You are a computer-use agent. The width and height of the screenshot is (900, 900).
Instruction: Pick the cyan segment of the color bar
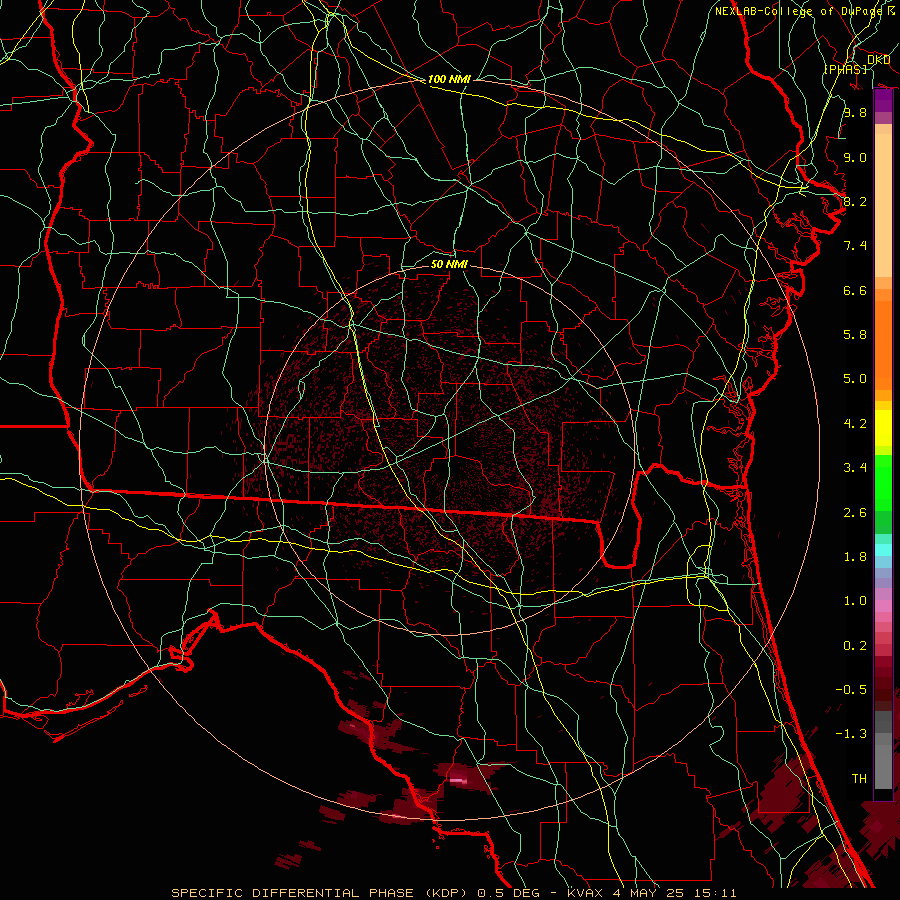(x=883, y=550)
